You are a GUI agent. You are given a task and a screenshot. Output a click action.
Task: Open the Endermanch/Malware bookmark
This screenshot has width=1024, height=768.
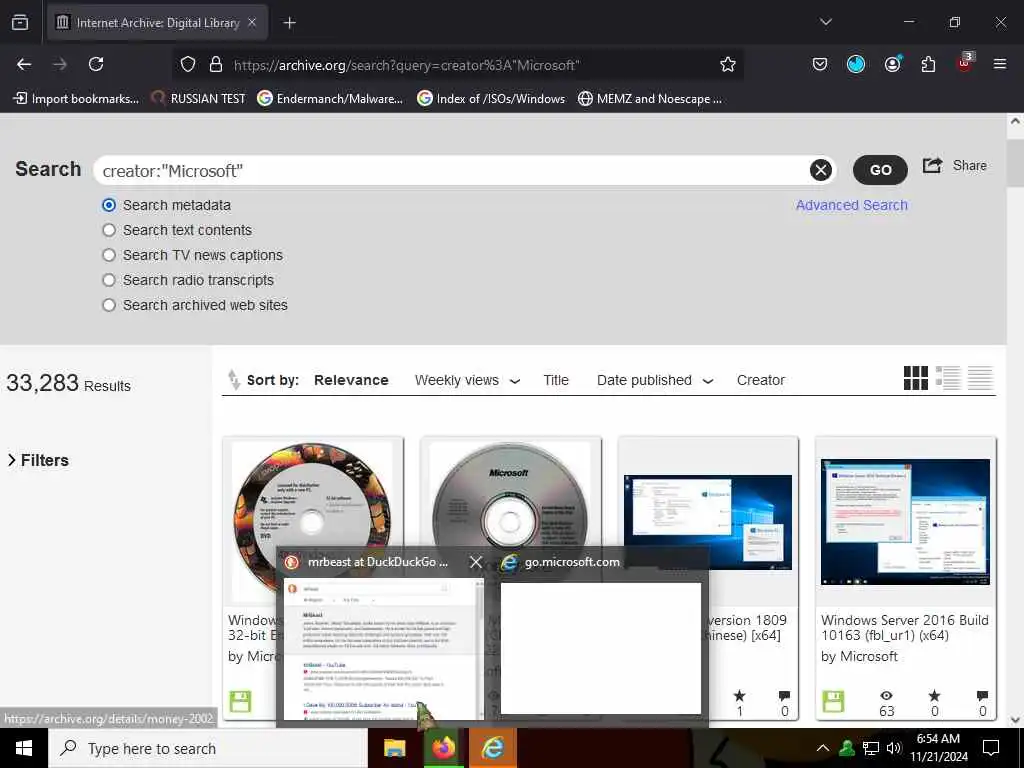pos(330,99)
